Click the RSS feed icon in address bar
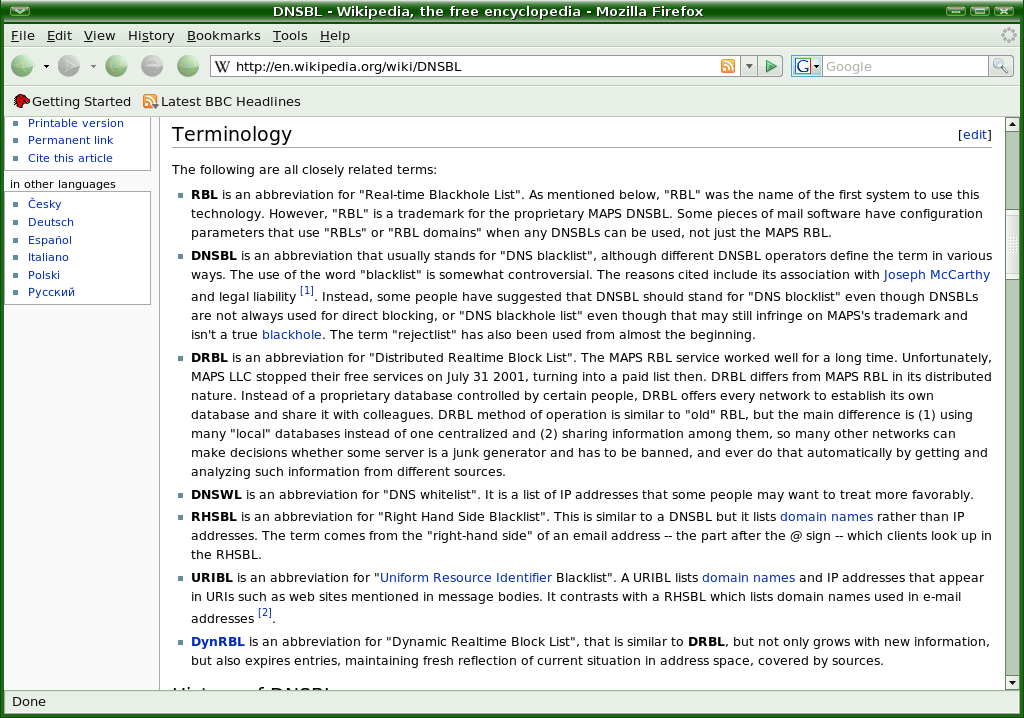 728,66
